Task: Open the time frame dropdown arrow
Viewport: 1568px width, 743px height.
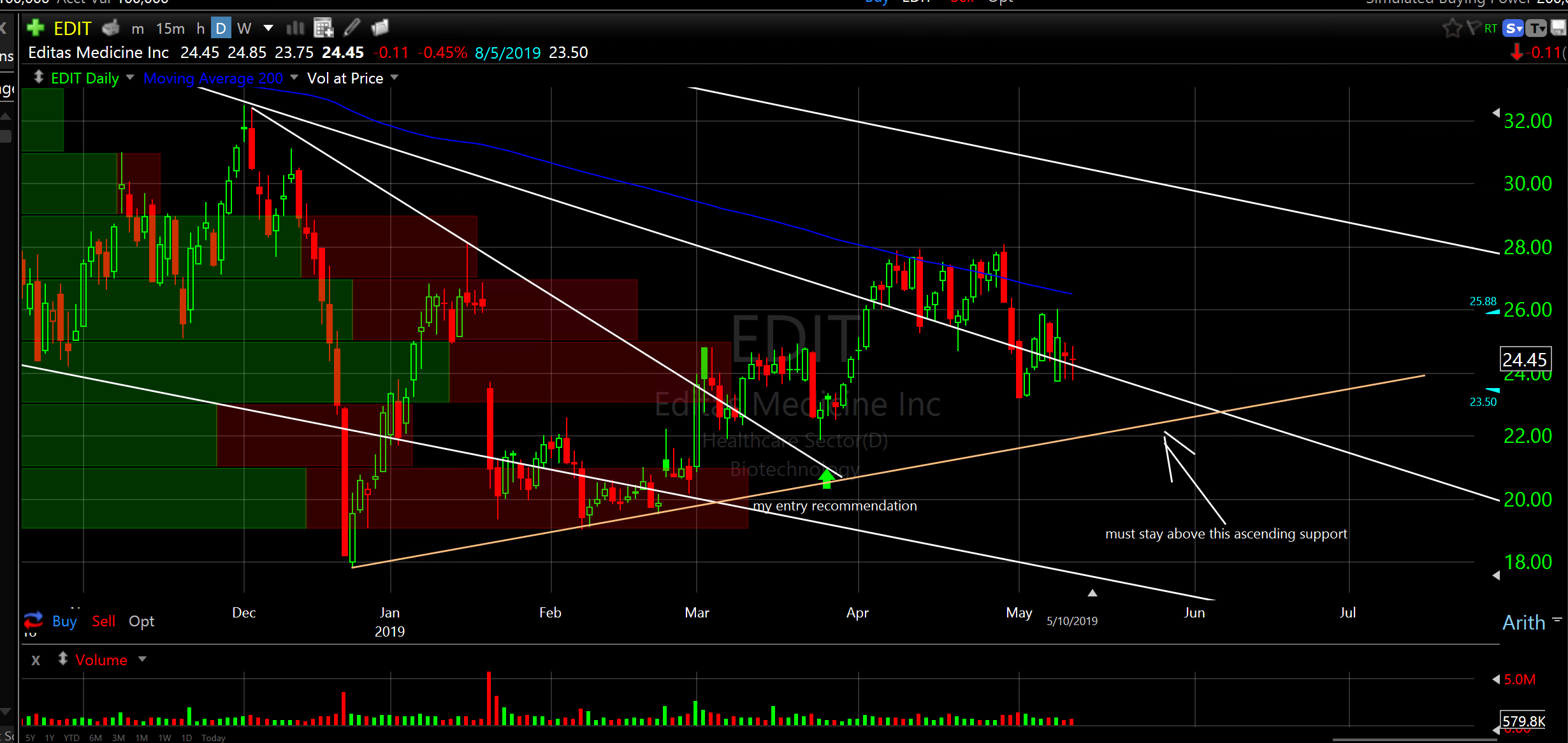Action: coord(268,28)
